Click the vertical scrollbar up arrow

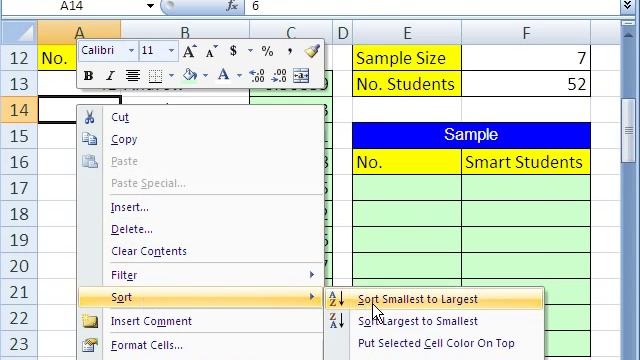(x=628, y=36)
